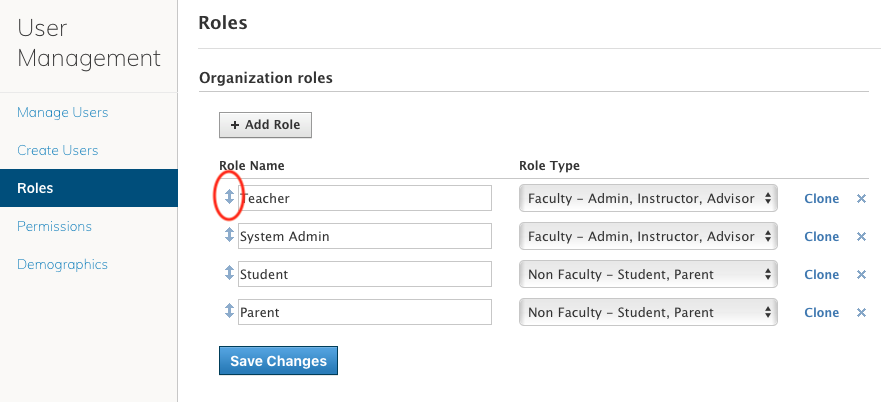The image size is (881, 402).
Task: Expand System Admin's Role Type dropdown
Action: click(x=648, y=236)
